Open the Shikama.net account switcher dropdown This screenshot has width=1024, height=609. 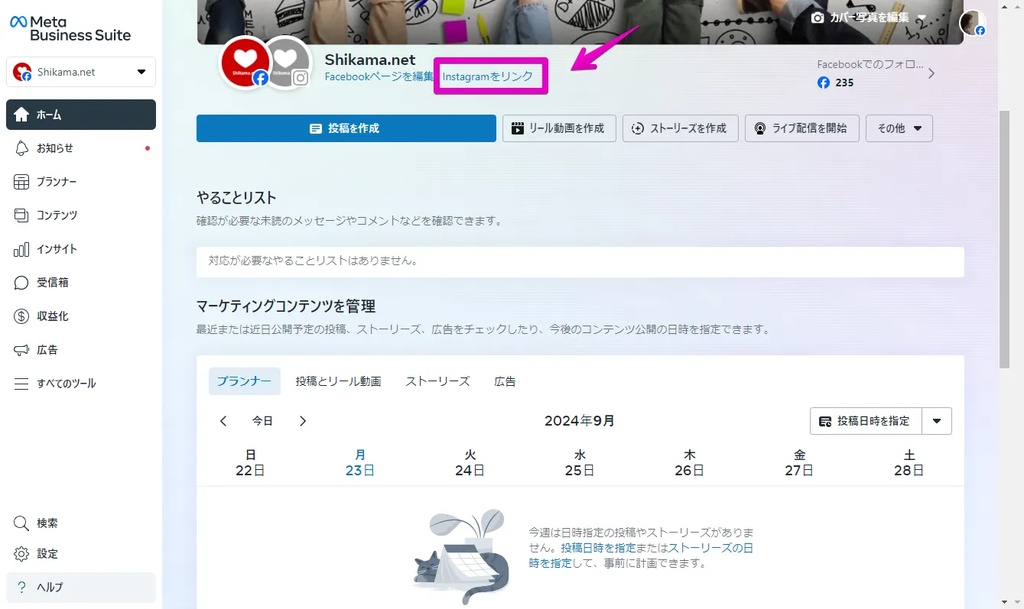pos(81,72)
